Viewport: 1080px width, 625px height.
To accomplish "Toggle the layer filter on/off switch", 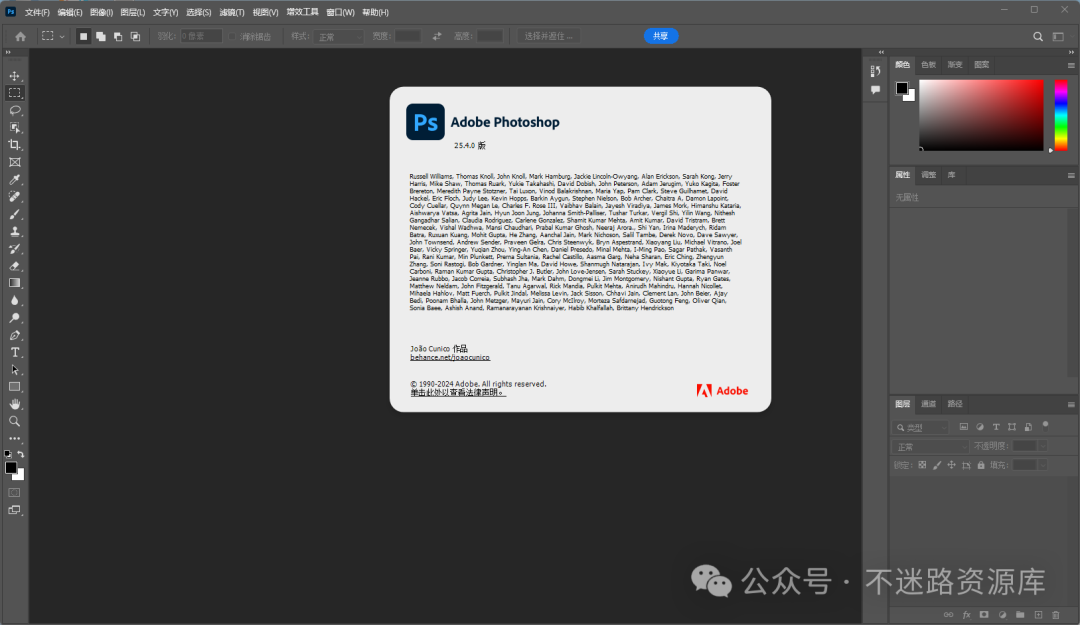I will [1046, 424].
